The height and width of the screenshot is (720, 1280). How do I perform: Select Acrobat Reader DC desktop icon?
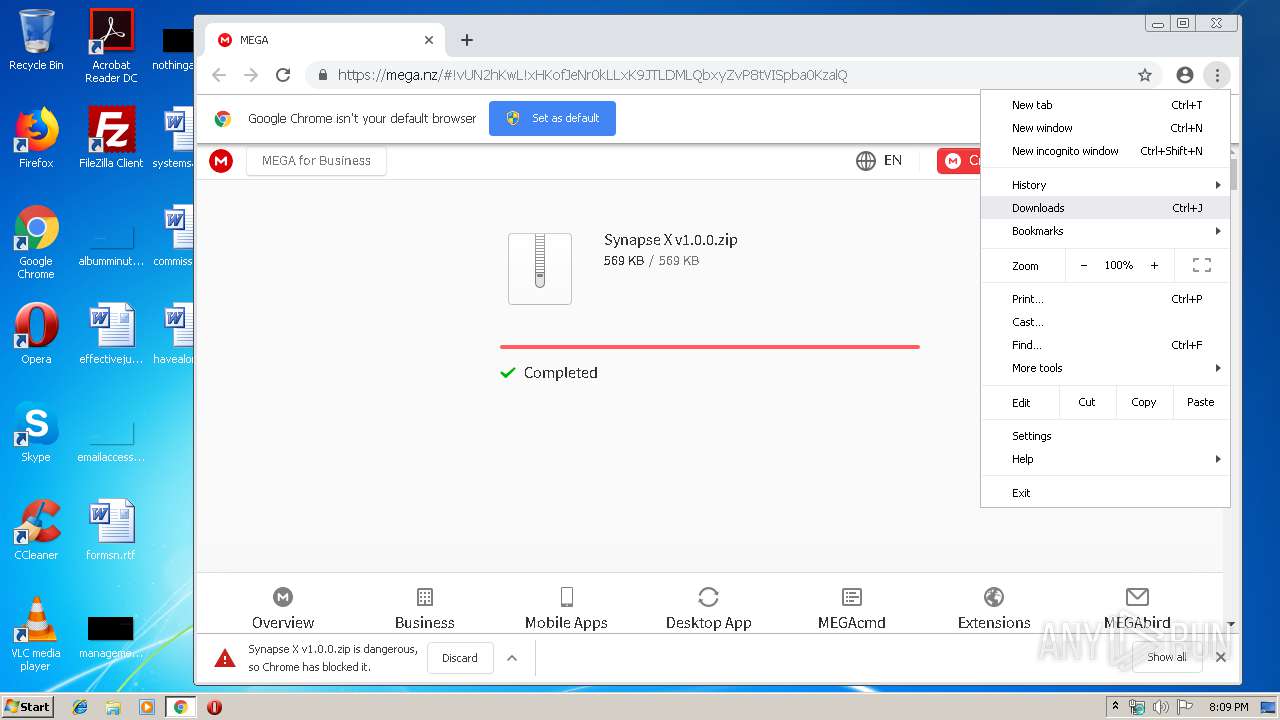pyautogui.click(x=111, y=45)
